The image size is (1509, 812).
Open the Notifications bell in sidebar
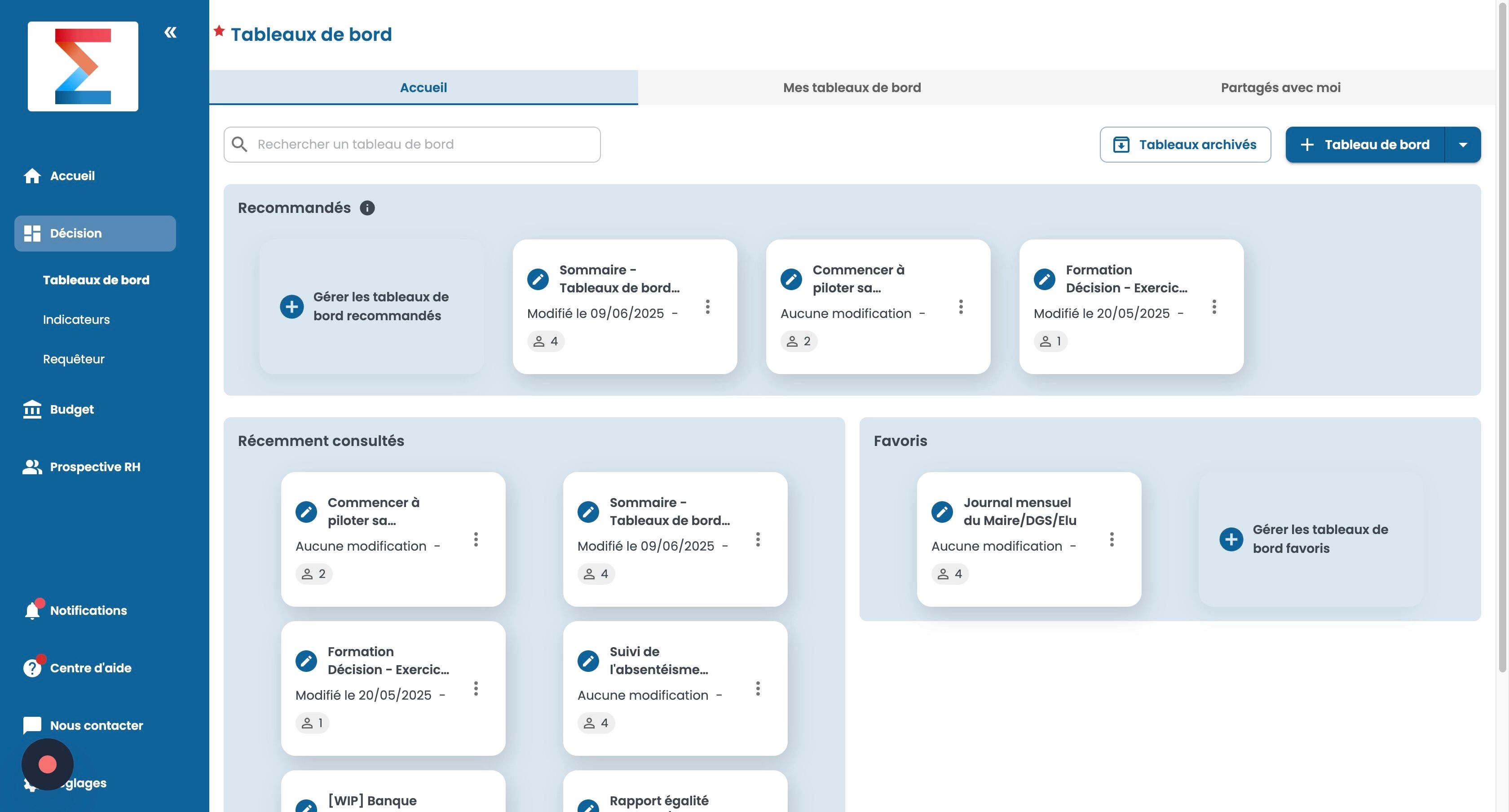32,610
